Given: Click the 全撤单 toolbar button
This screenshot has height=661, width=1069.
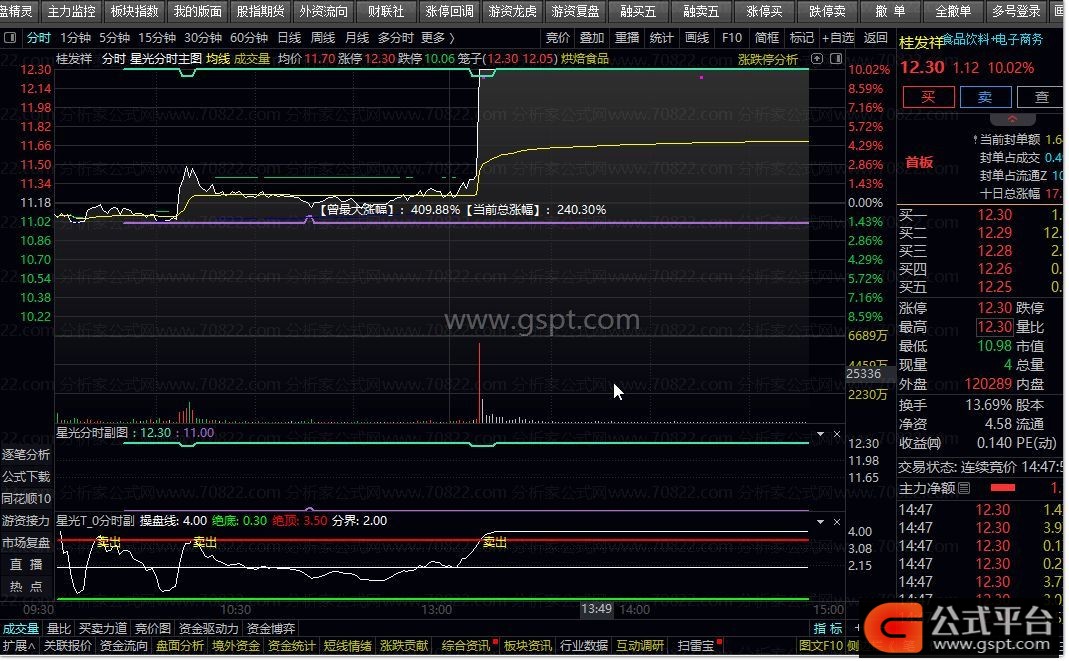Looking at the screenshot, I should point(952,12).
